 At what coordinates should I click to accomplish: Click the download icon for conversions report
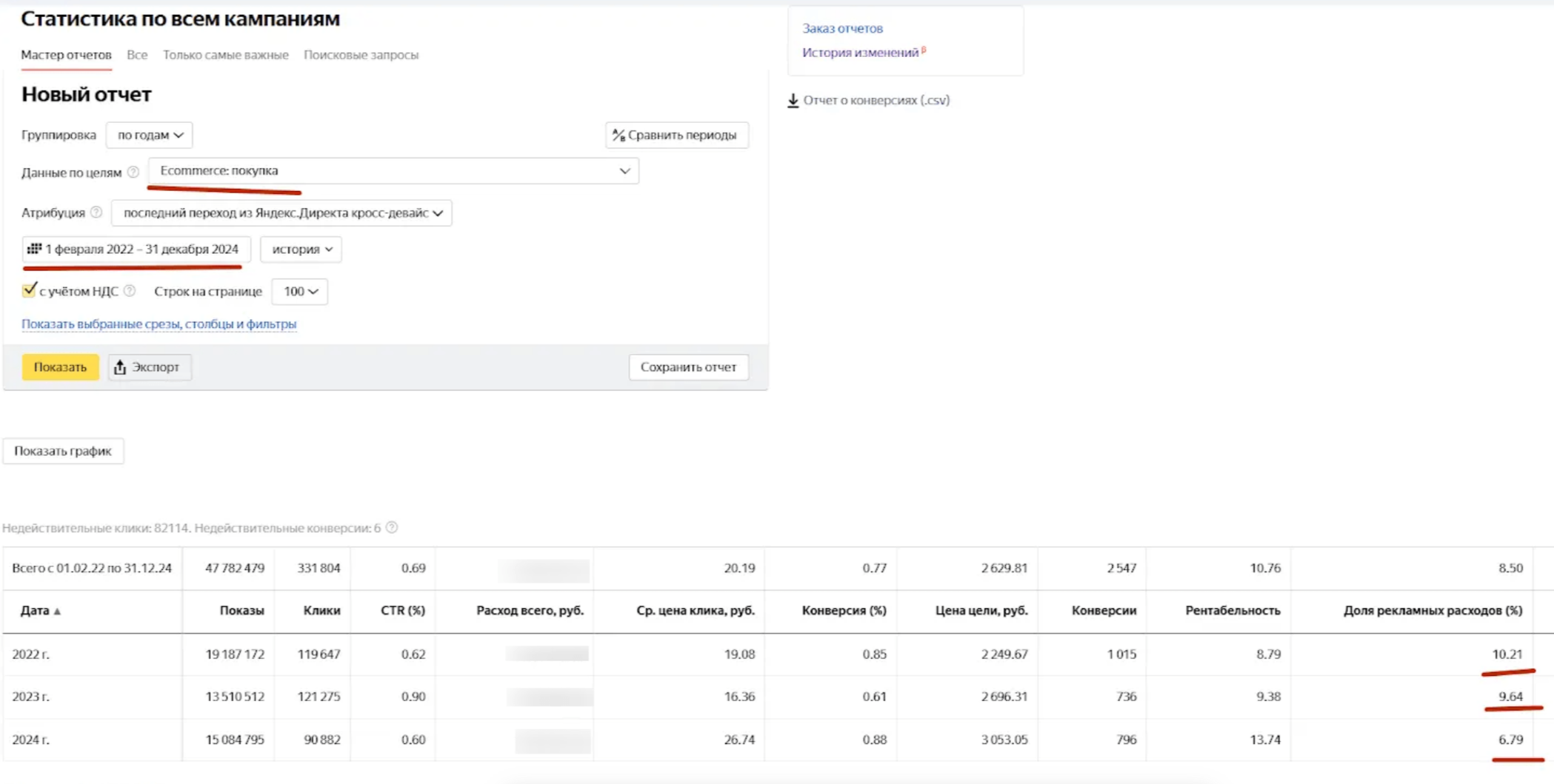click(x=793, y=100)
